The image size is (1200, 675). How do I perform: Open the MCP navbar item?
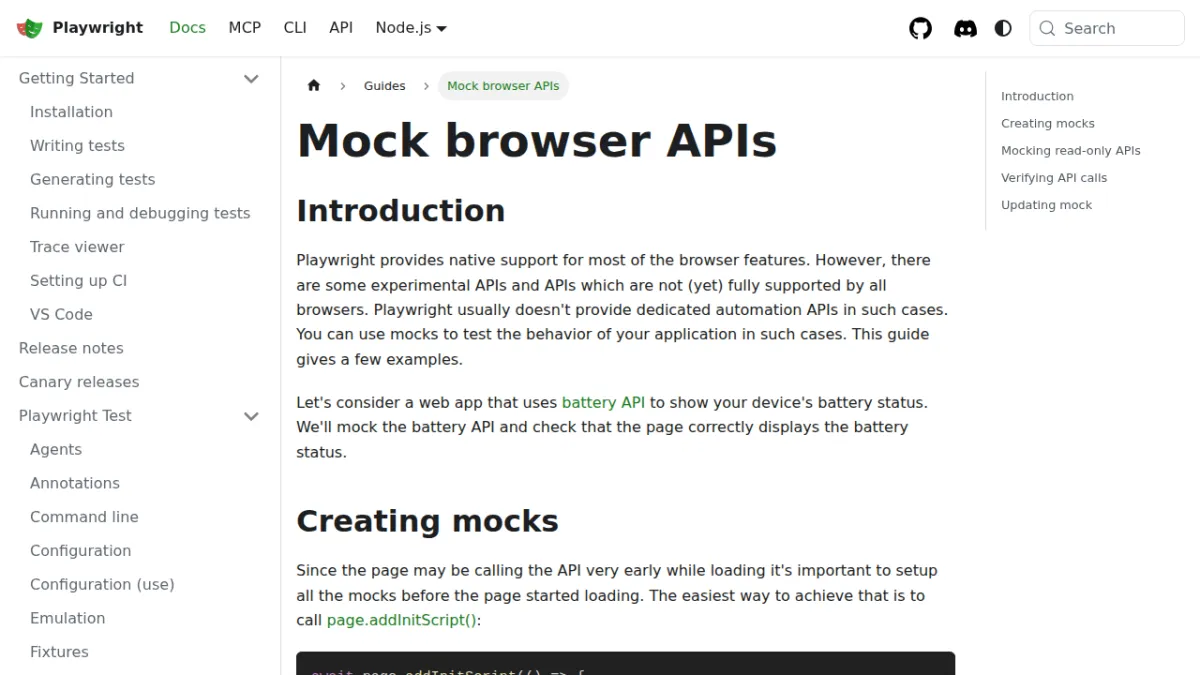click(245, 28)
